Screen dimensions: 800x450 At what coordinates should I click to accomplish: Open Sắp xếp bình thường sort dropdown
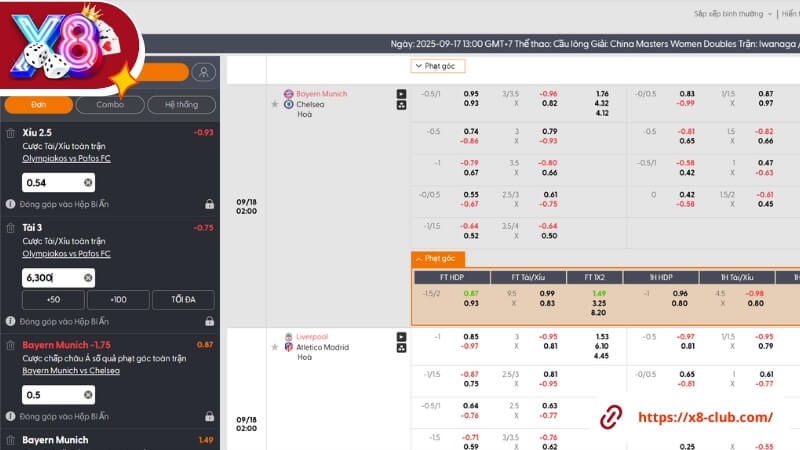click(733, 14)
